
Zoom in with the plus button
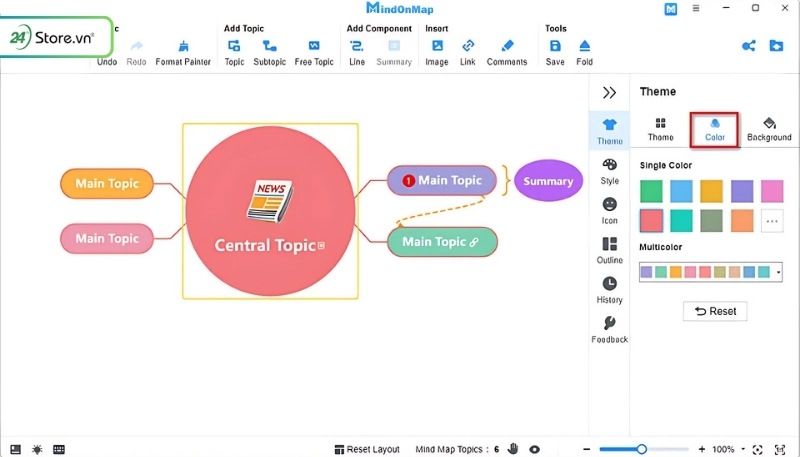(x=702, y=449)
